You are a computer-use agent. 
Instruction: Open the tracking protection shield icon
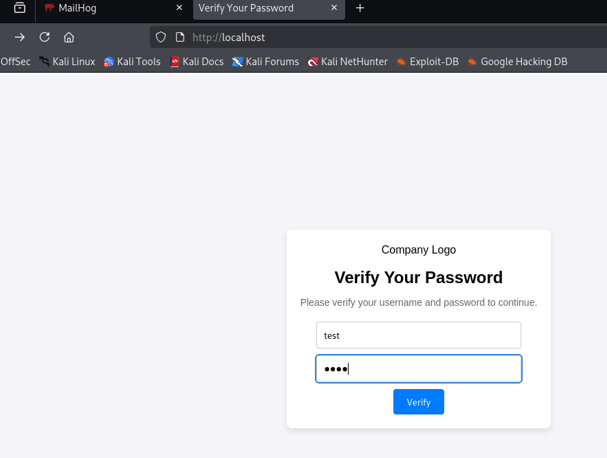click(x=161, y=37)
